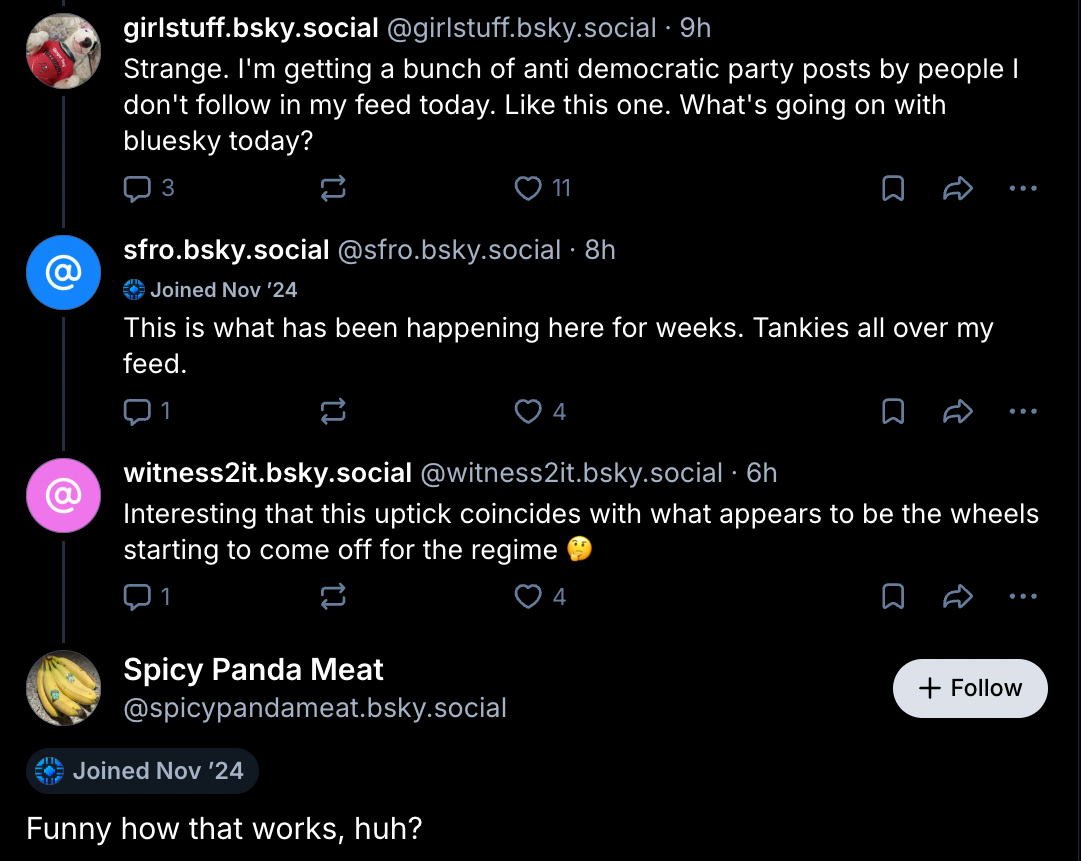Share girlstuff's post
The height and width of the screenshot is (861, 1081).
[x=958, y=188]
